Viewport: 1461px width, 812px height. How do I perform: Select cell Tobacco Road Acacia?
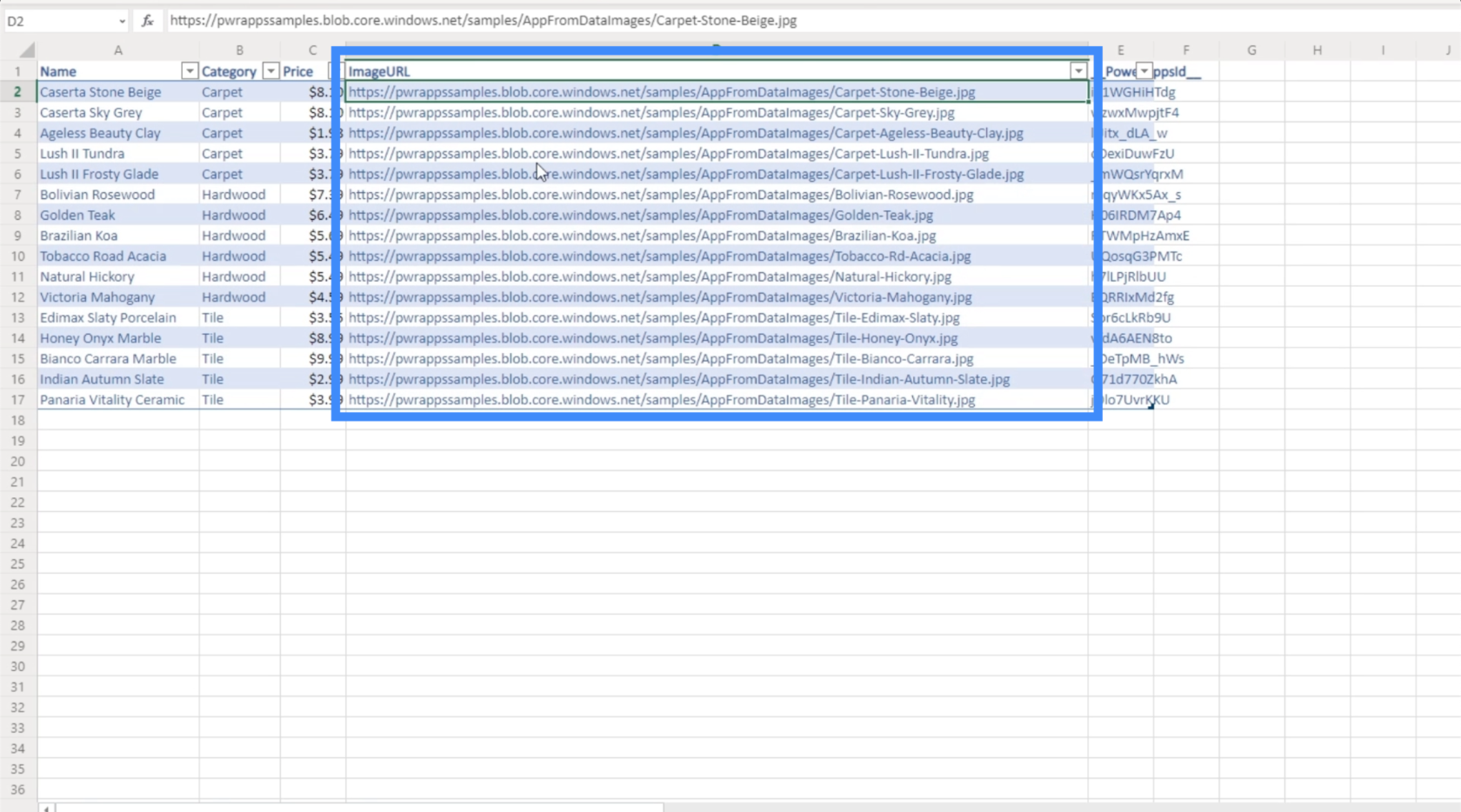tap(118, 256)
